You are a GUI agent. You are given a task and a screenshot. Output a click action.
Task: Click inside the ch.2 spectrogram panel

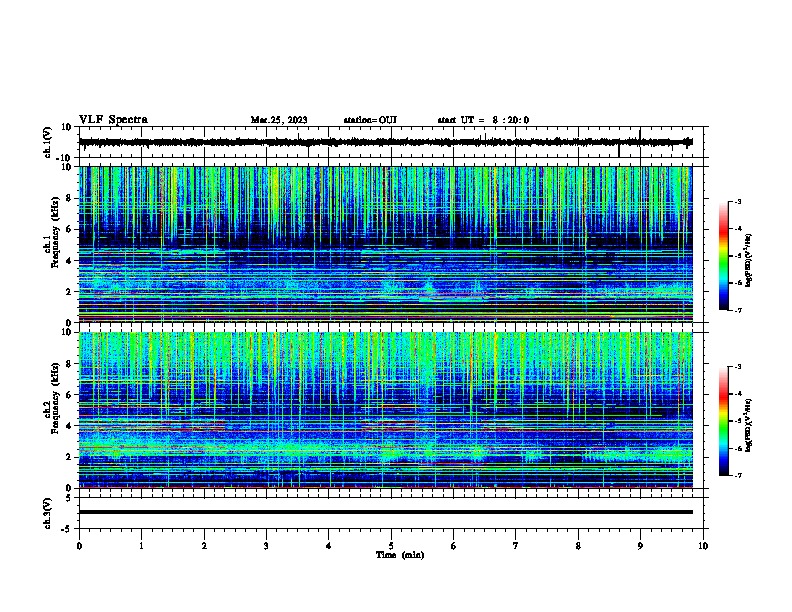[385, 410]
